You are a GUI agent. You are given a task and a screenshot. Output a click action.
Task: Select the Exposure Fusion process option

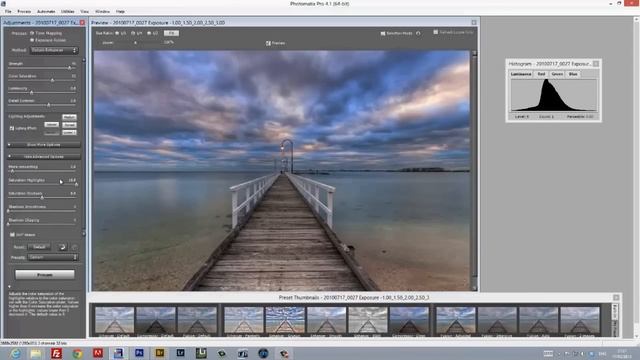coord(32,40)
